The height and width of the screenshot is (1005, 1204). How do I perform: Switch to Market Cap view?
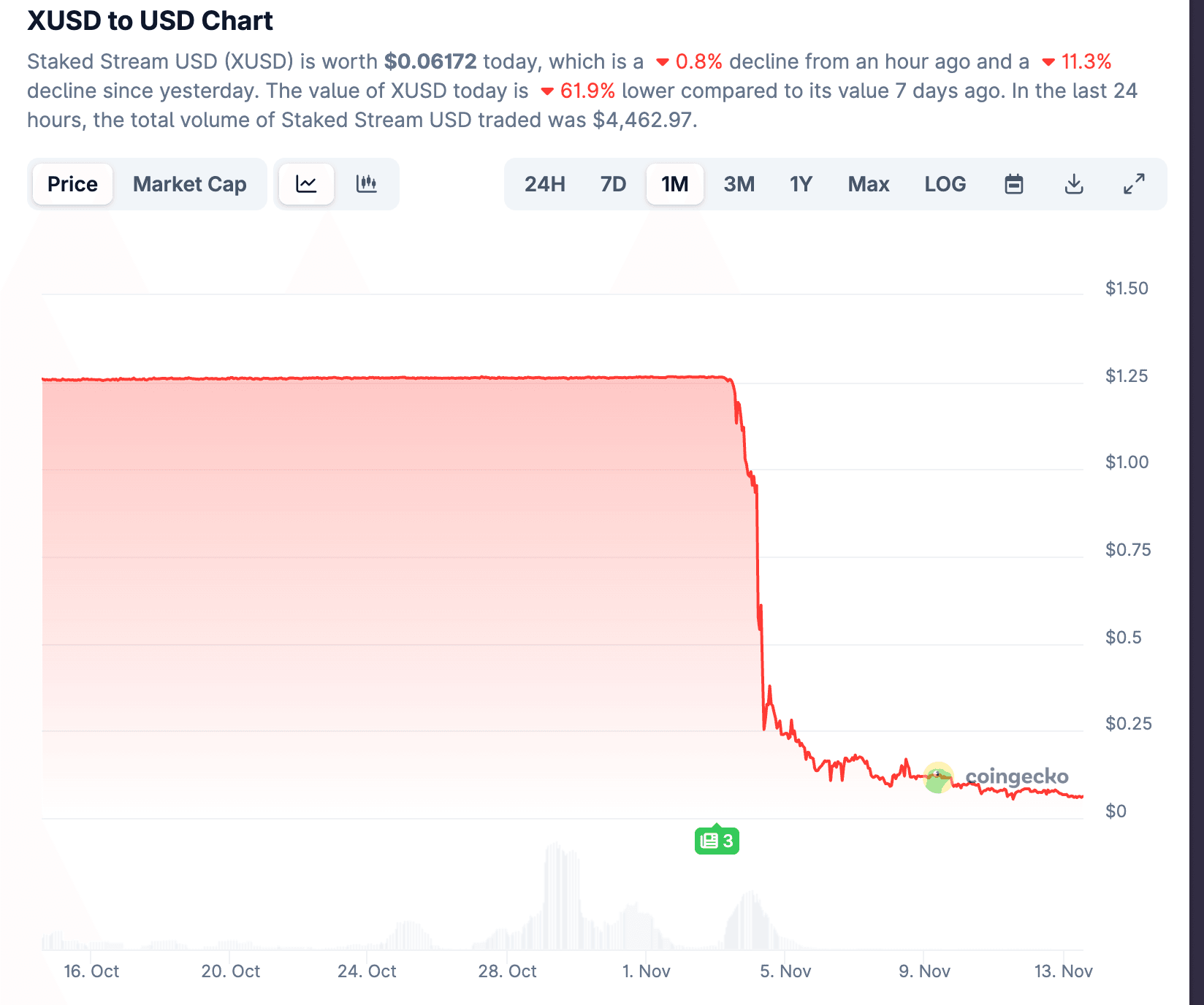point(189,184)
